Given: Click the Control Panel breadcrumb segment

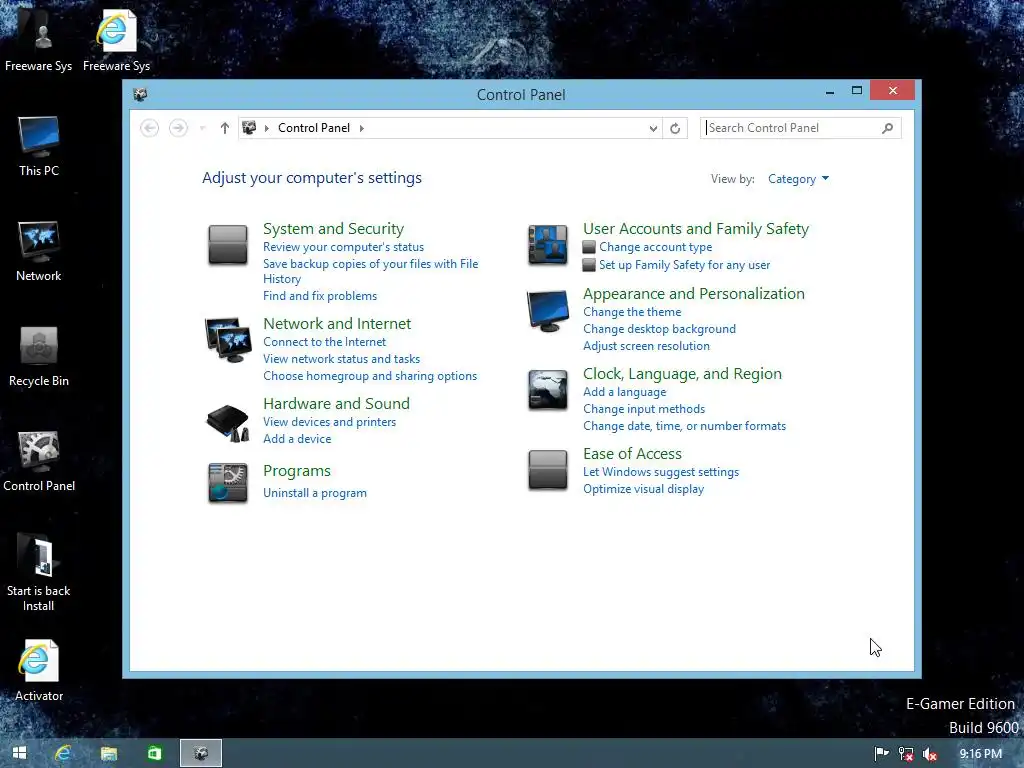Looking at the screenshot, I should 313,128.
